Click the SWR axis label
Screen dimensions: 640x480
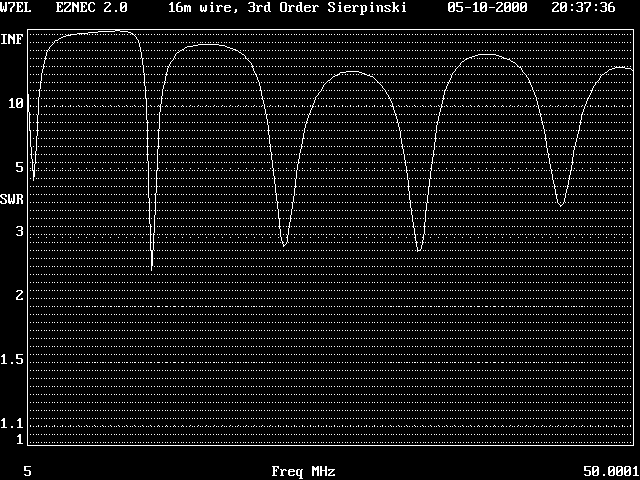(x=12, y=200)
